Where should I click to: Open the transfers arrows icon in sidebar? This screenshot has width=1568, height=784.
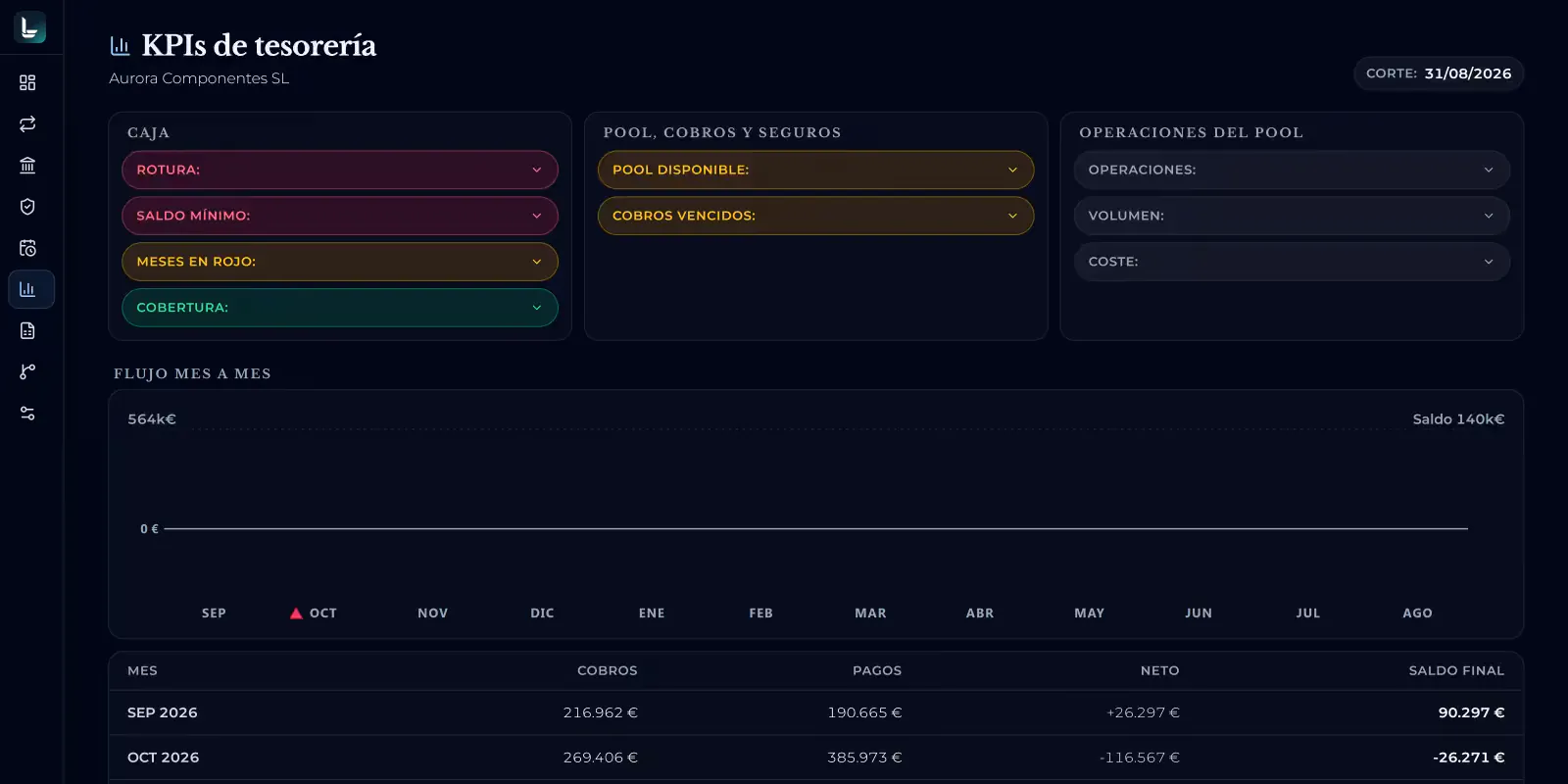coord(27,123)
